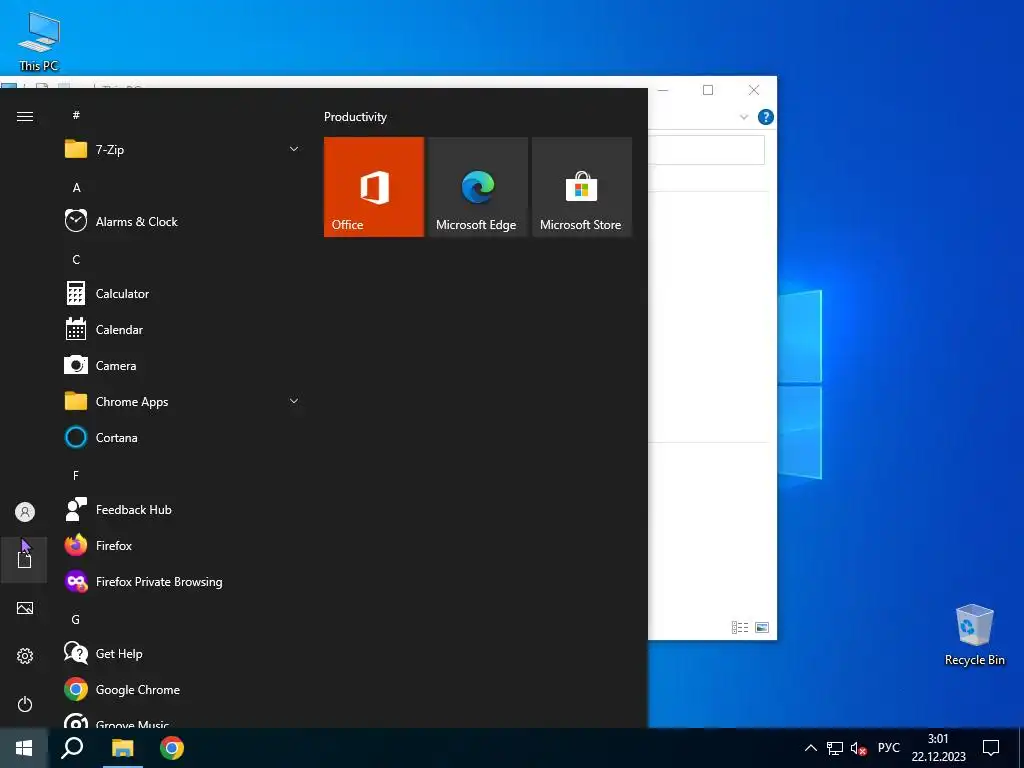Minimize the File Explorer window

pyautogui.click(x=663, y=90)
